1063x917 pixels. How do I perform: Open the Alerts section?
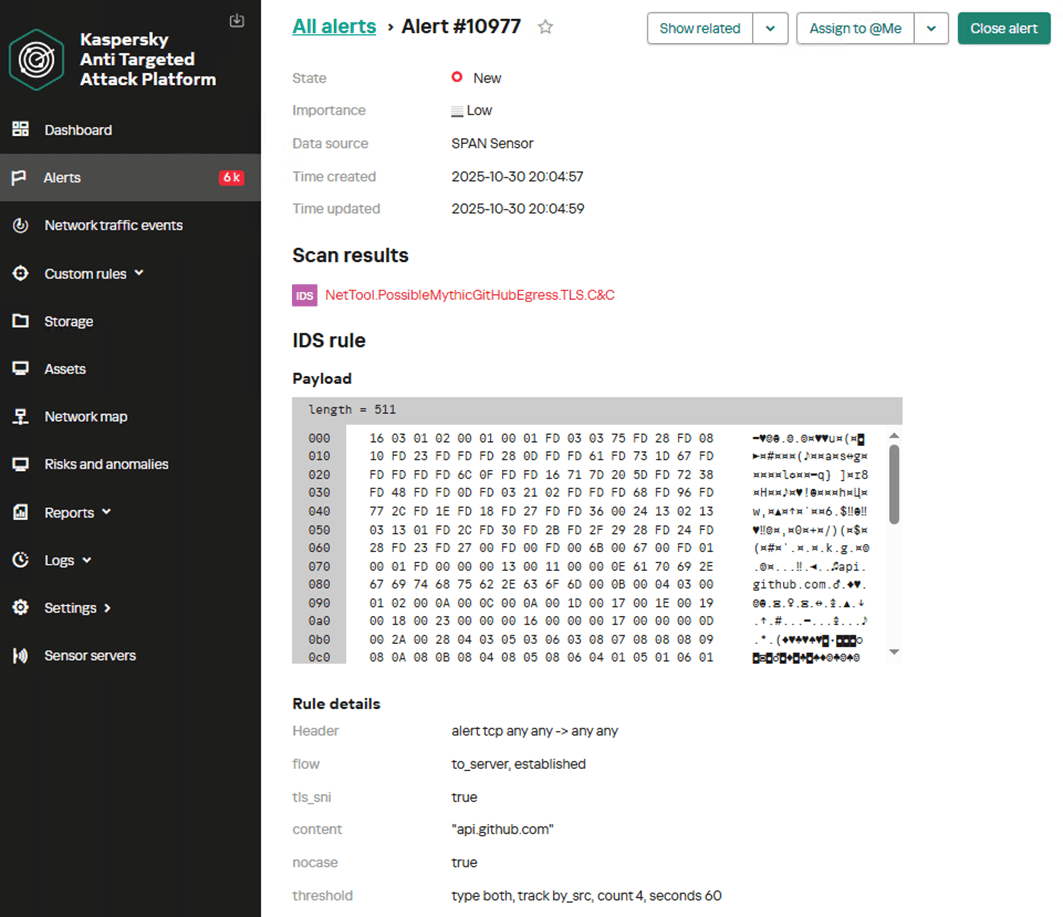[63, 178]
